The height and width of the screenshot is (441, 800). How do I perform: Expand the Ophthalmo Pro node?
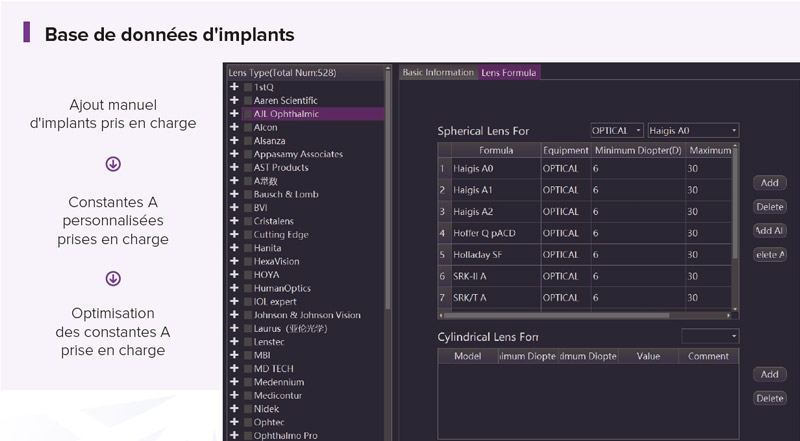(234, 435)
